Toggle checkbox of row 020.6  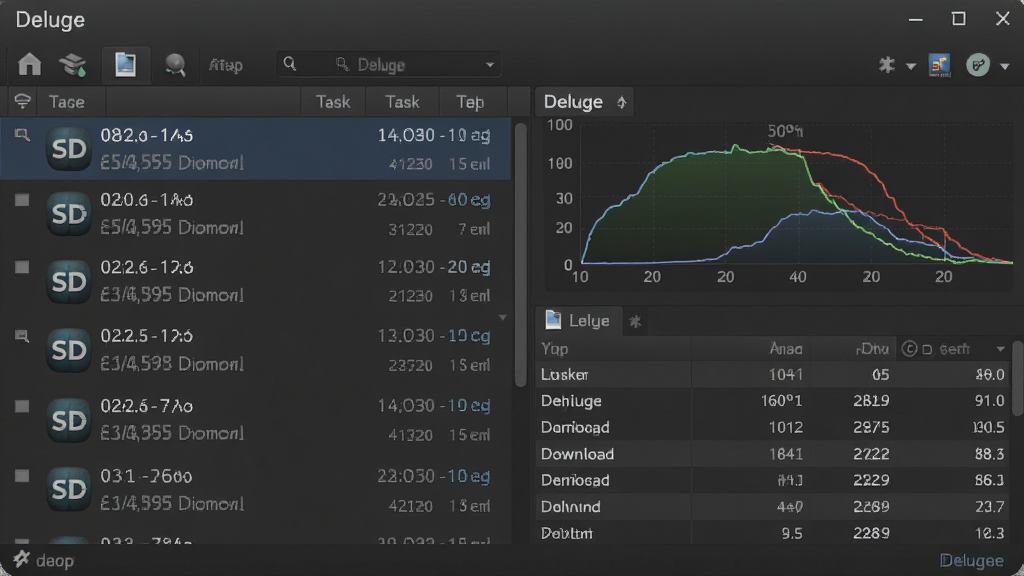(x=22, y=200)
